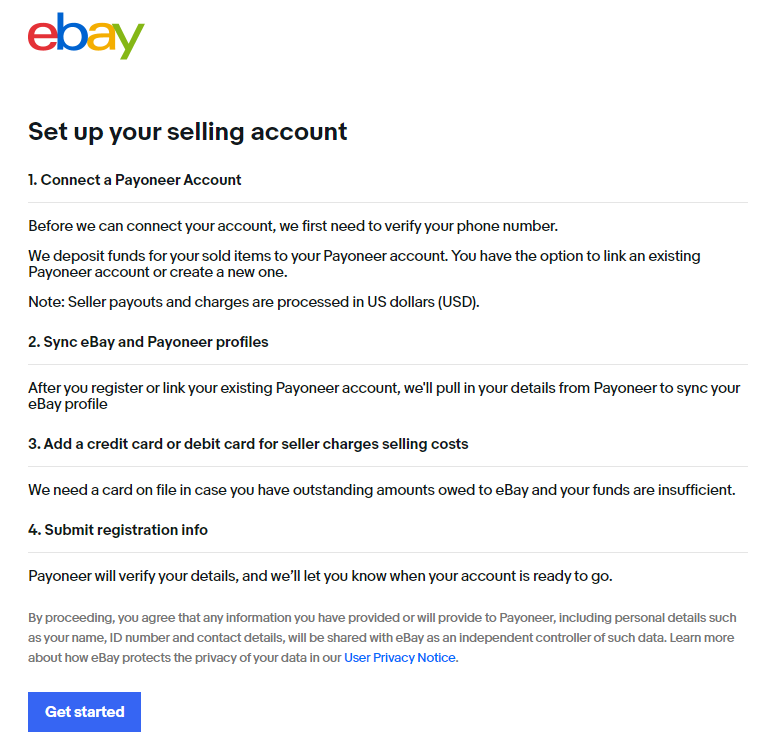Click the sentence about a card on file
Screen dimensions: 775x756
click(x=382, y=490)
